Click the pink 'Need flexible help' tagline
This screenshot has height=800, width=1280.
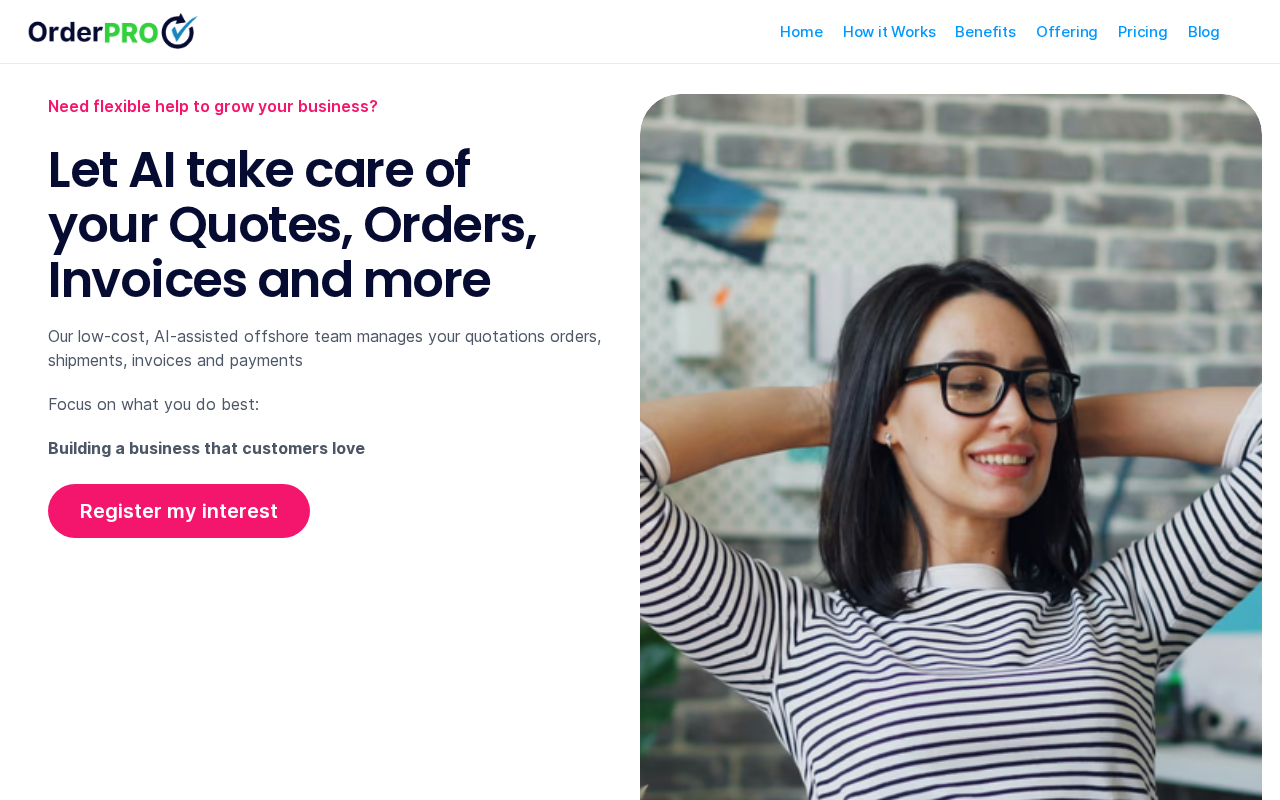tap(213, 106)
